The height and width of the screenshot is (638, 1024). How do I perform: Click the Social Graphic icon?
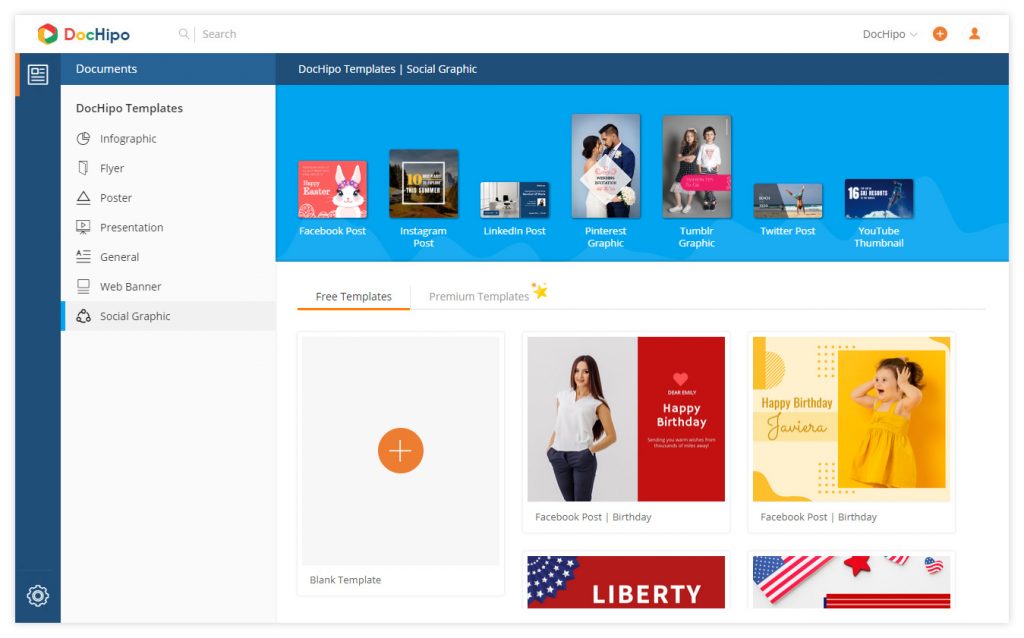click(x=83, y=316)
